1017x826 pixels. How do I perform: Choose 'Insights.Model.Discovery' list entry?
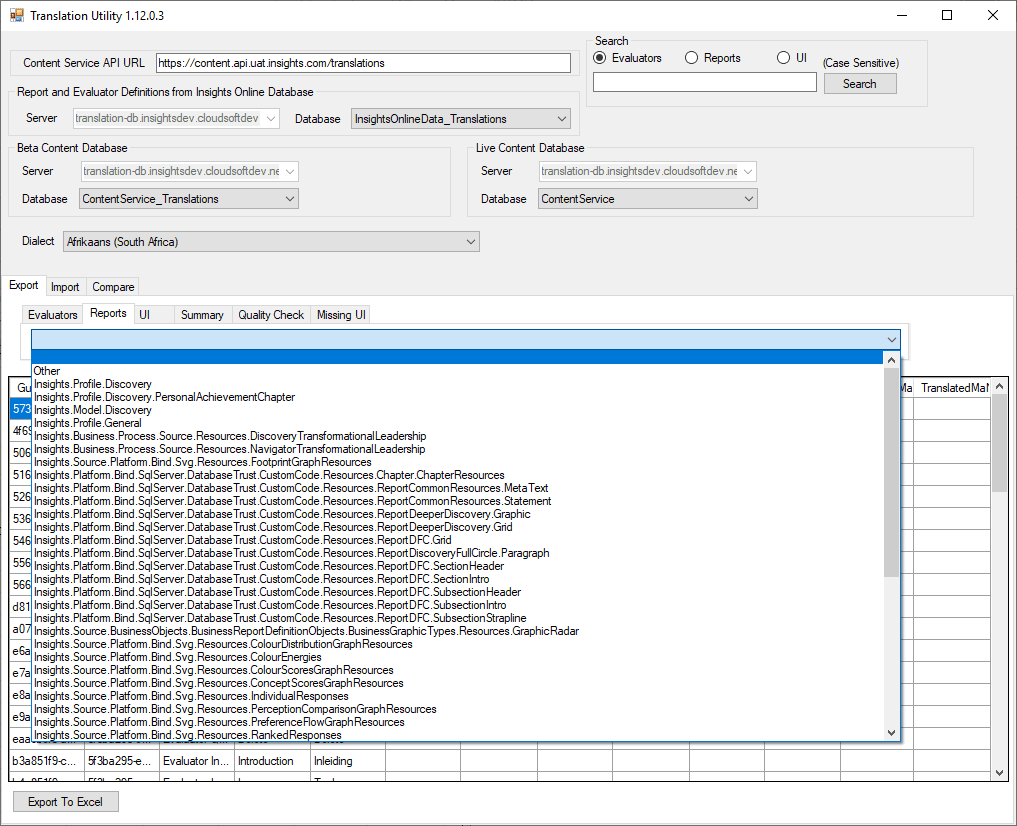(x=457, y=410)
